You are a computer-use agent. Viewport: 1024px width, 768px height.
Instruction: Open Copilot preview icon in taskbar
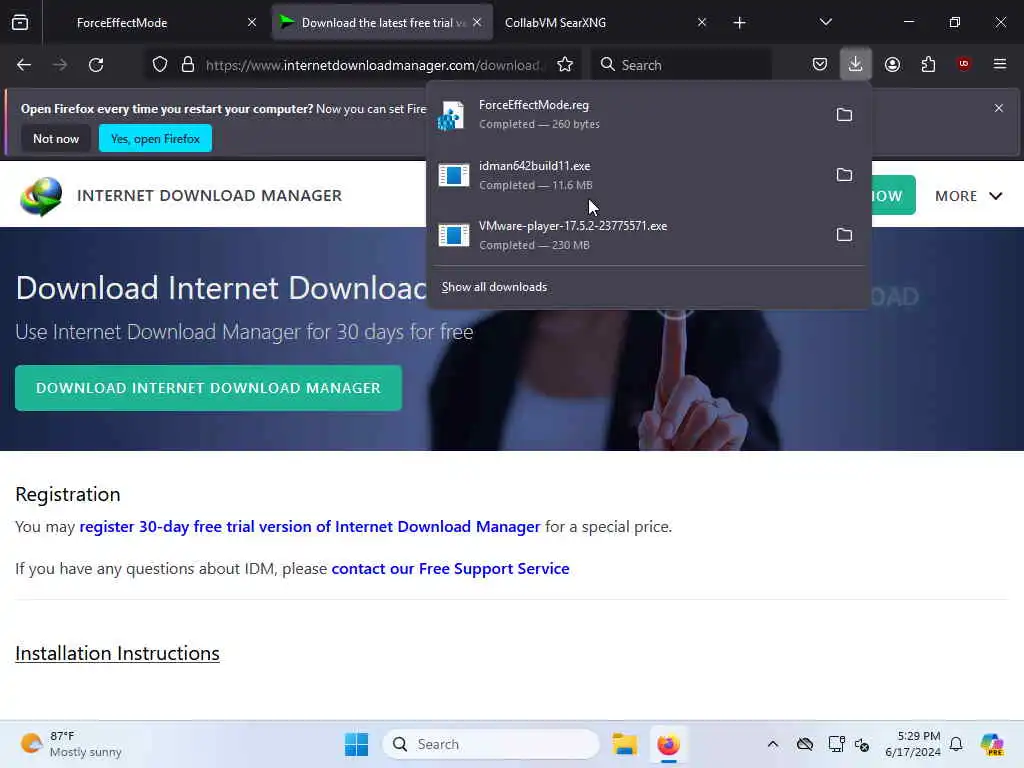992,744
